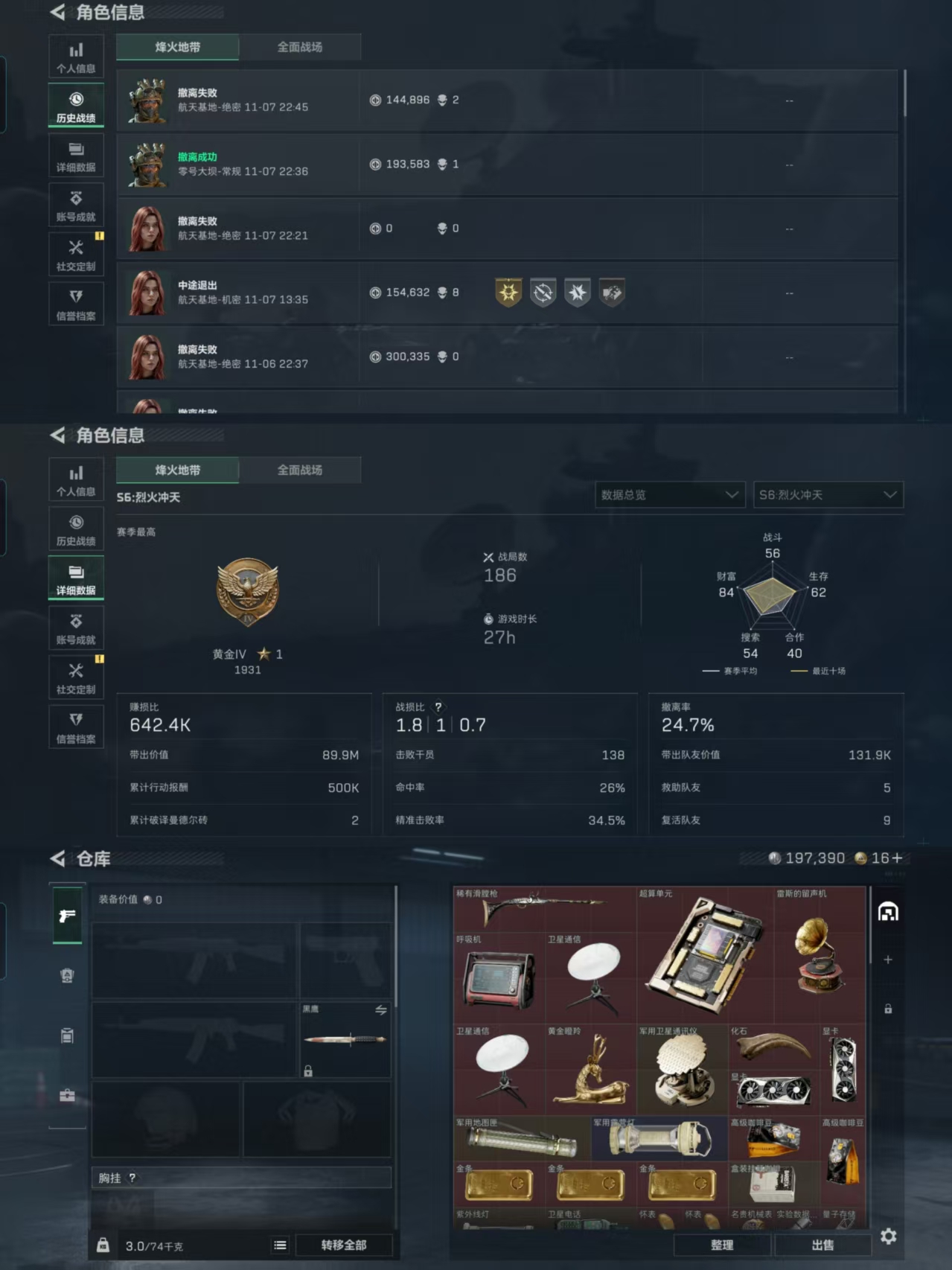Click the 战损比 question mark help icon
Screen dimensions: 952x1270
coord(438,706)
